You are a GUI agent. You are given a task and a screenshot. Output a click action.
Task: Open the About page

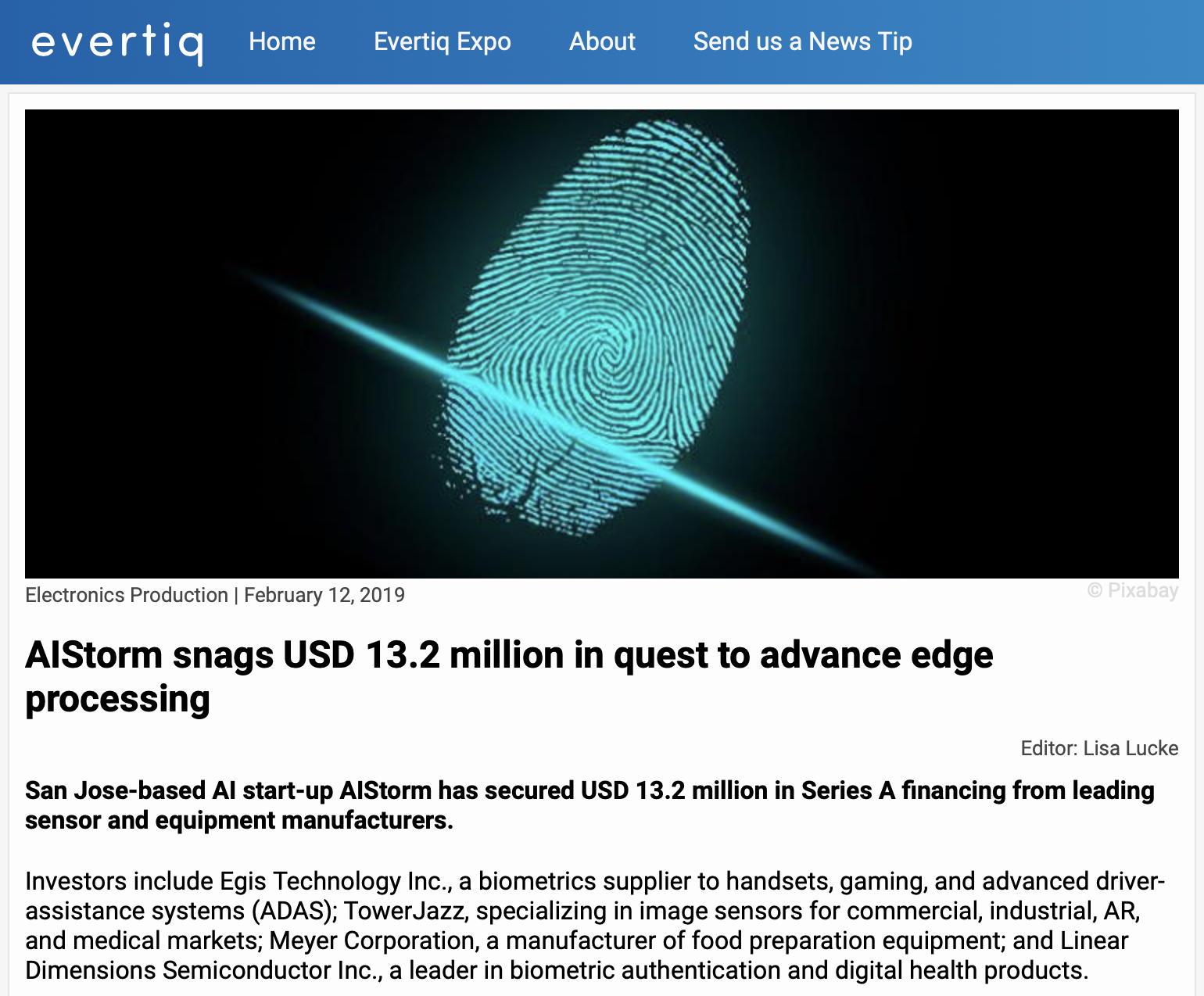pos(602,41)
